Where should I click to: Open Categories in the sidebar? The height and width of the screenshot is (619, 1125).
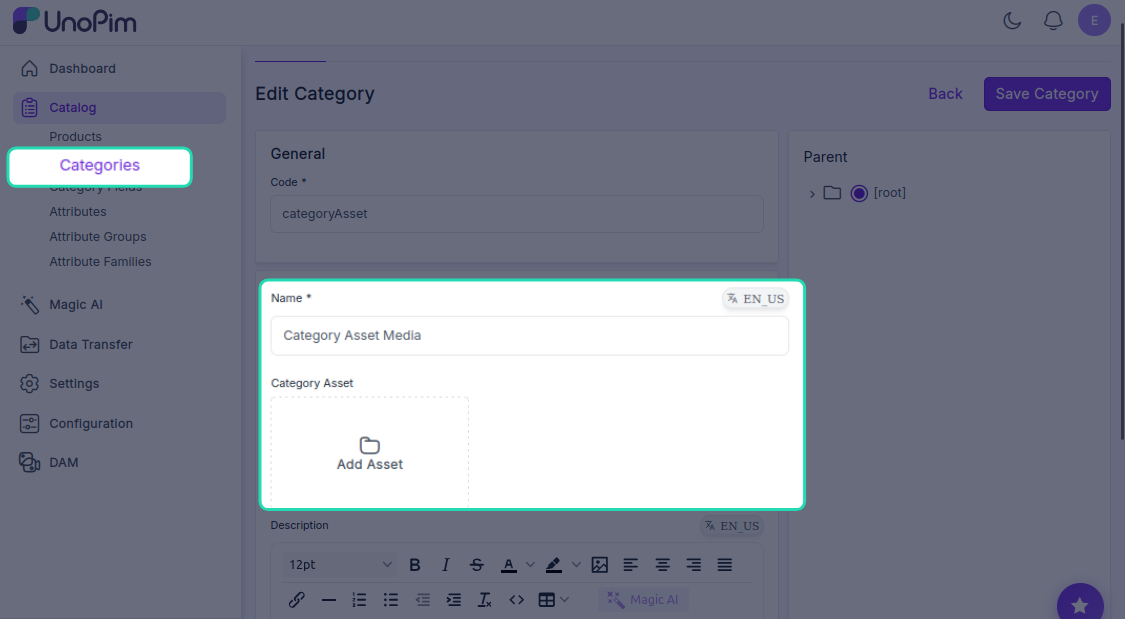[x=100, y=166]
